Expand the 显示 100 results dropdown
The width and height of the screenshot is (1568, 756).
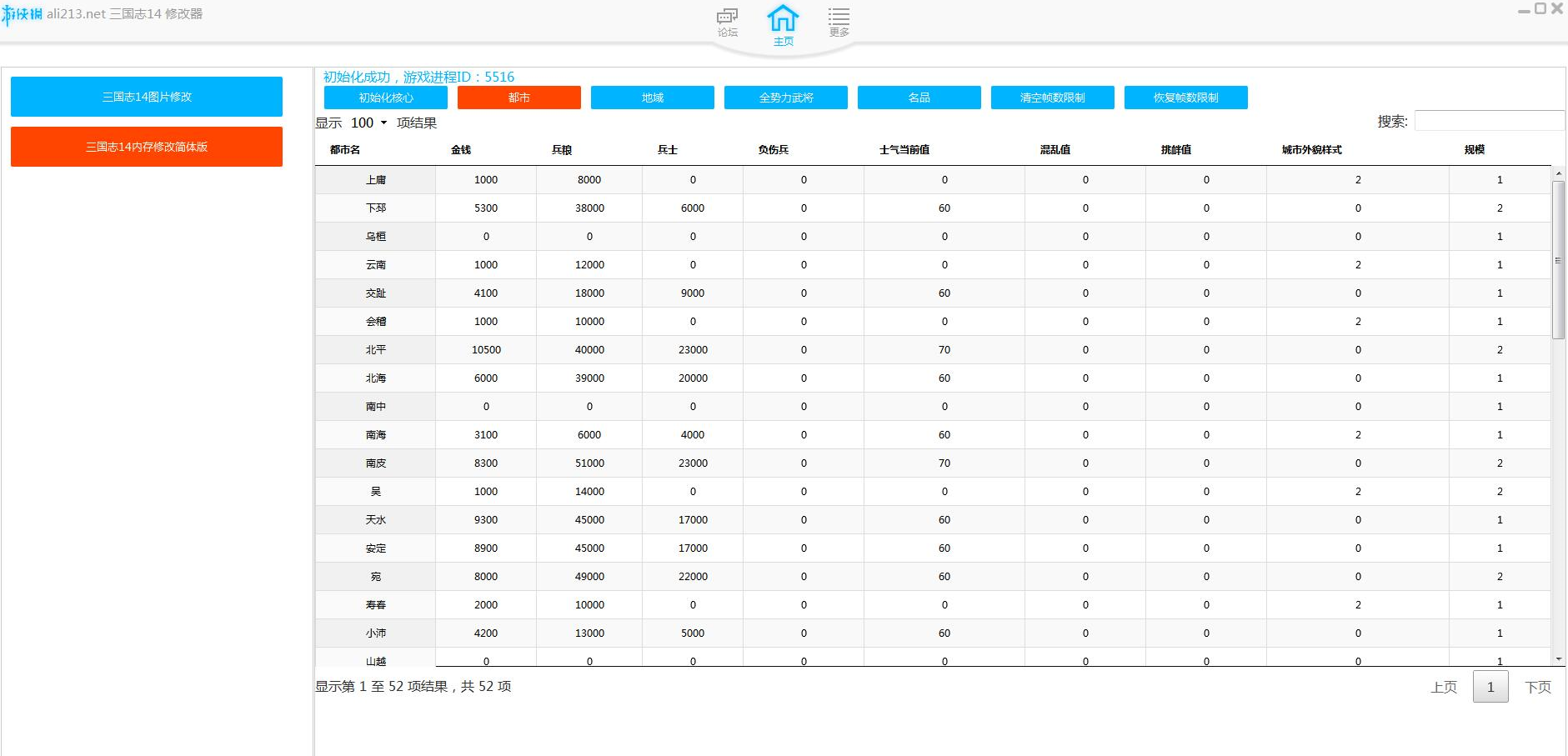368,123
